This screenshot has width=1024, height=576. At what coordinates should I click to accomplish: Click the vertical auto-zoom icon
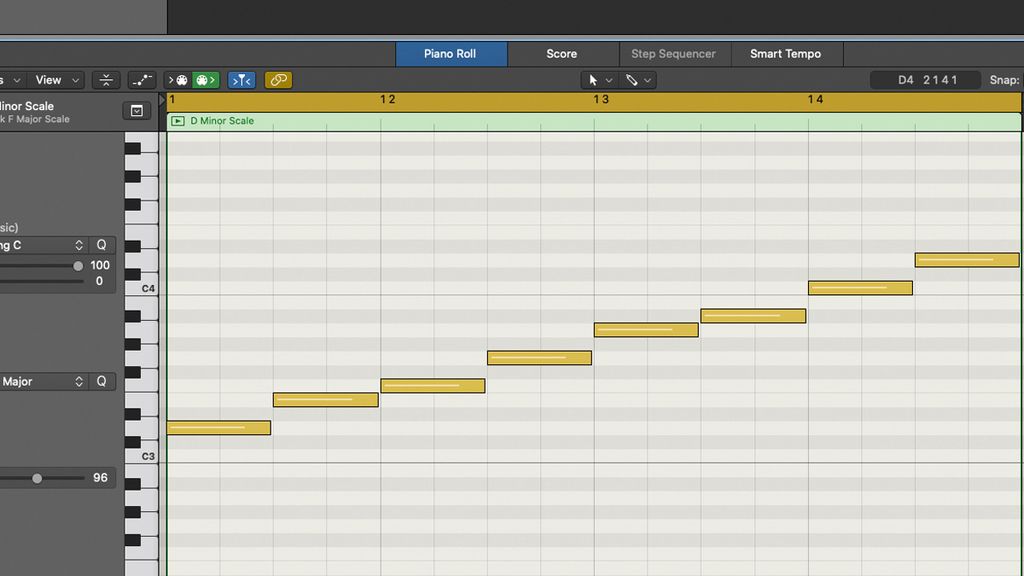click(107, 79)
